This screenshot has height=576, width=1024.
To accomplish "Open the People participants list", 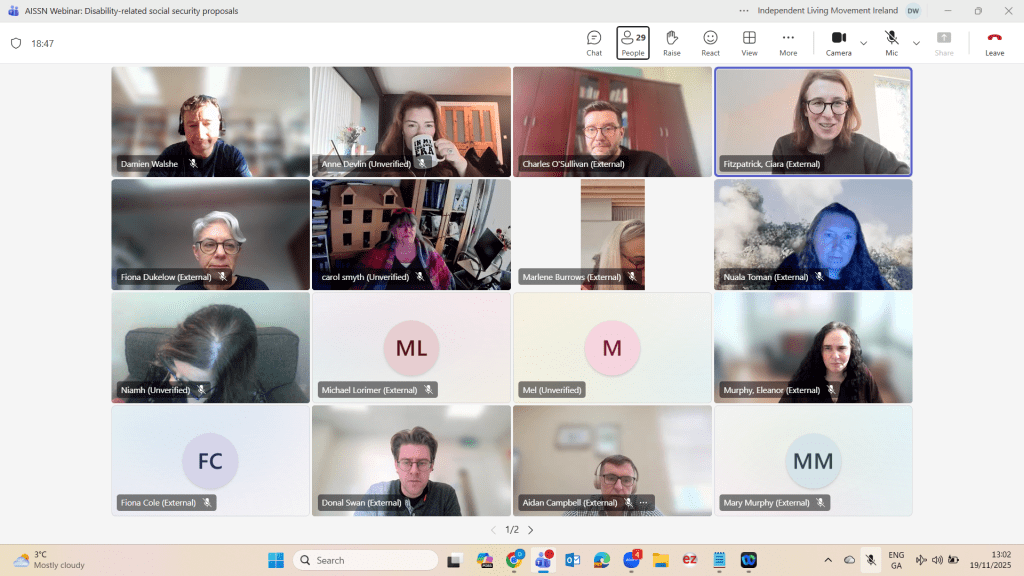I will click(632, 43).
